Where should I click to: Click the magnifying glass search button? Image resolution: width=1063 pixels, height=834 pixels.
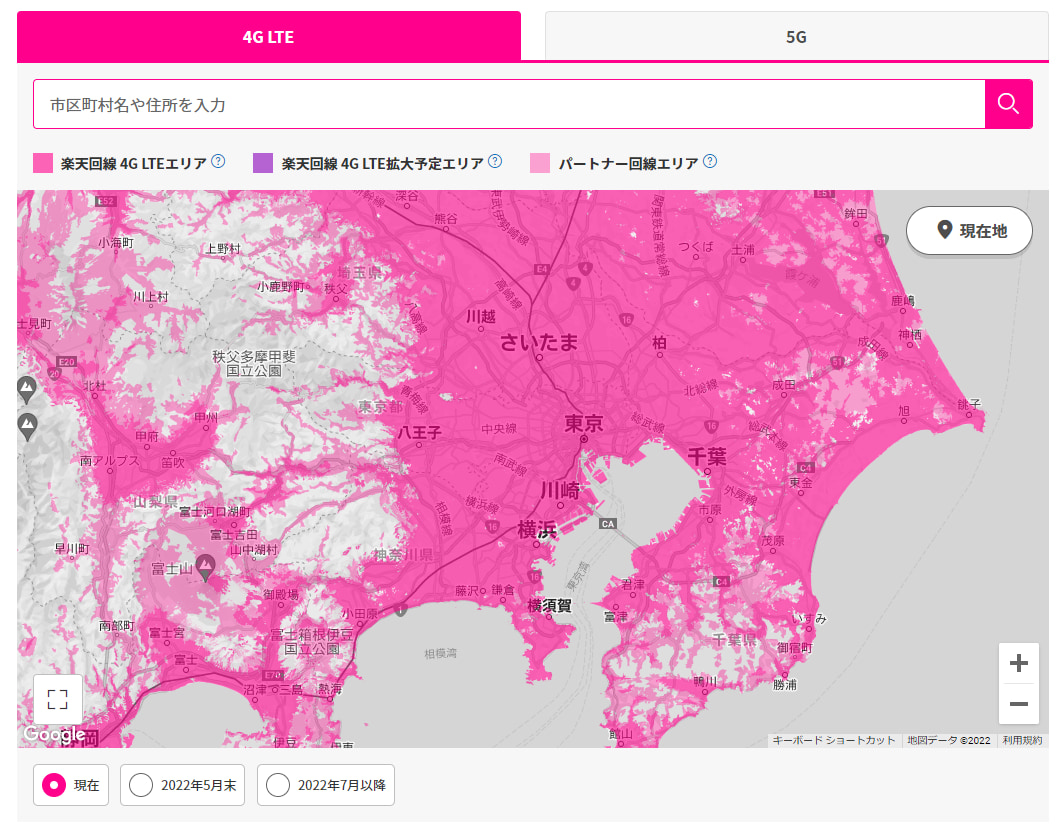[1009, 104]
